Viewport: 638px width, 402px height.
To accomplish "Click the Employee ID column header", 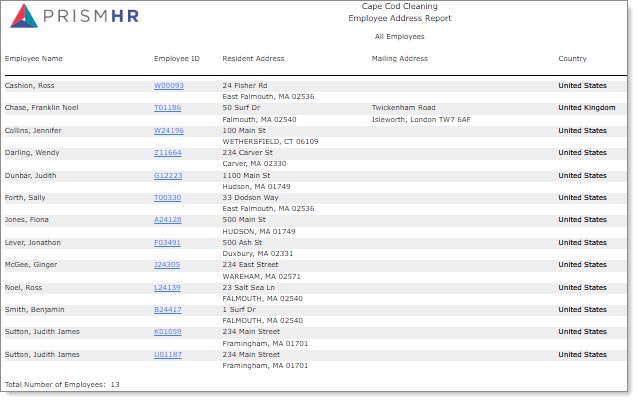I will [x=177, y=59].
